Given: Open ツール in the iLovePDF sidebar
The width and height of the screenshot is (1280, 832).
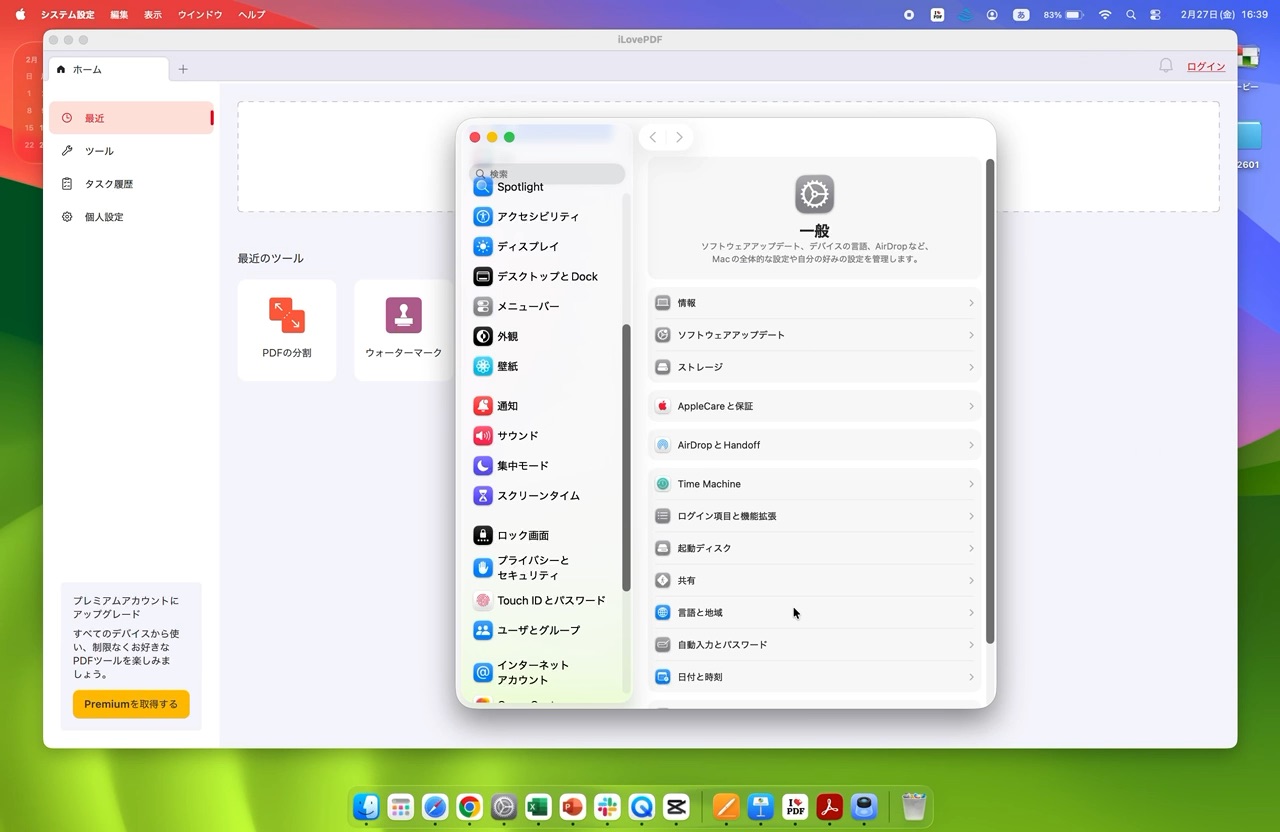Looking at the screenshot, I should [131, 151].
